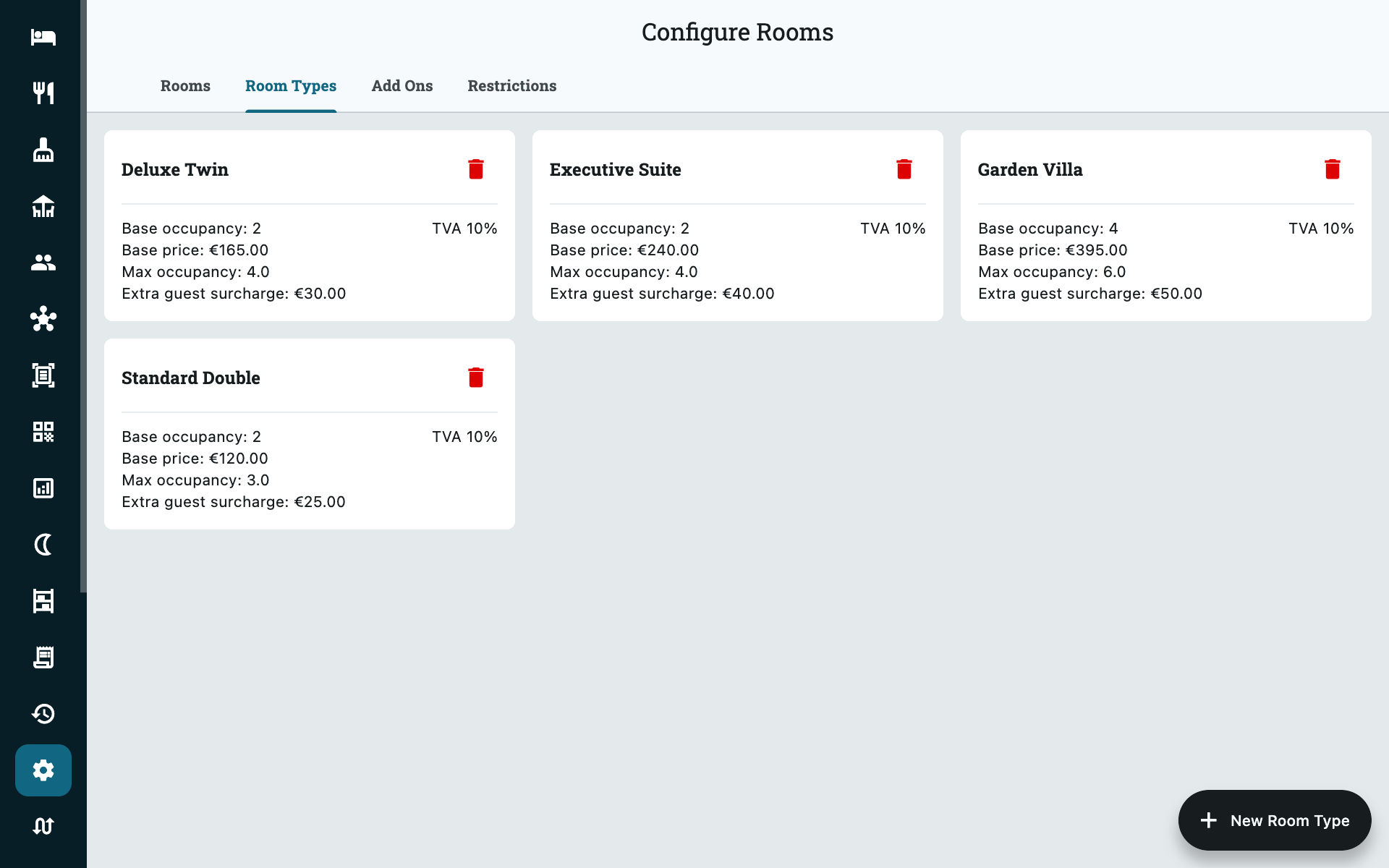Open the property building sidebar icon
1389x868 pixels.
coord(43,206)
